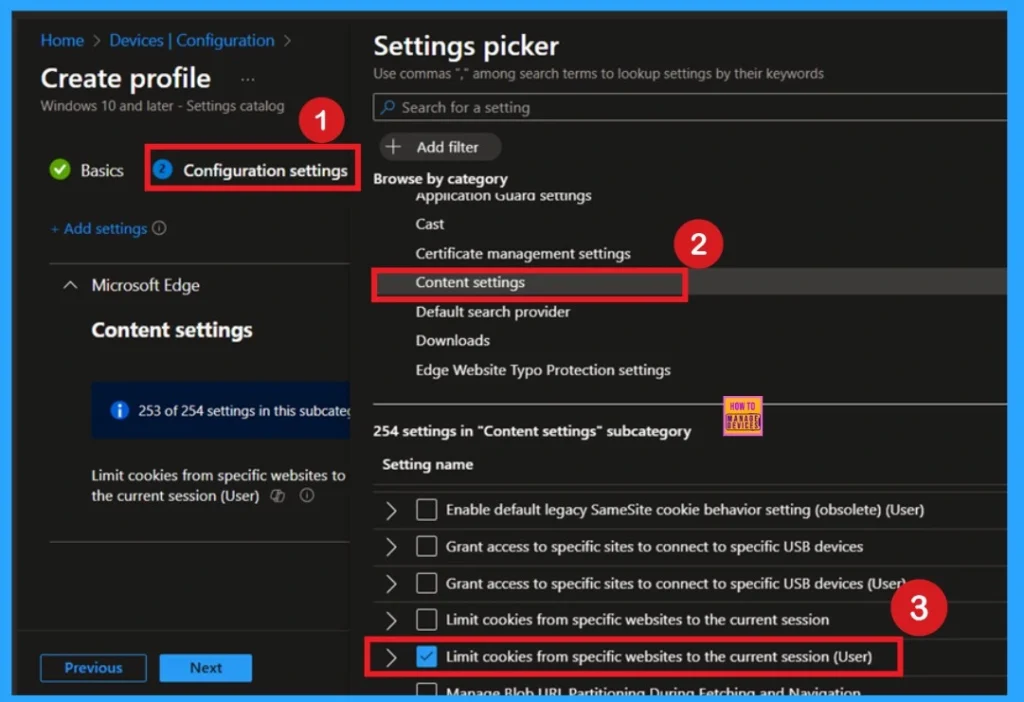This screenshot has width=1024, height=702.
Task: Click the copy icon beside Limit cookies (User) setting
Action: tap(278, 496)
